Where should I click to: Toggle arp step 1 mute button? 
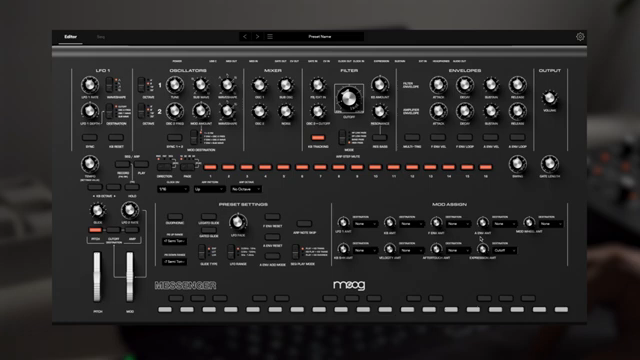210,167
